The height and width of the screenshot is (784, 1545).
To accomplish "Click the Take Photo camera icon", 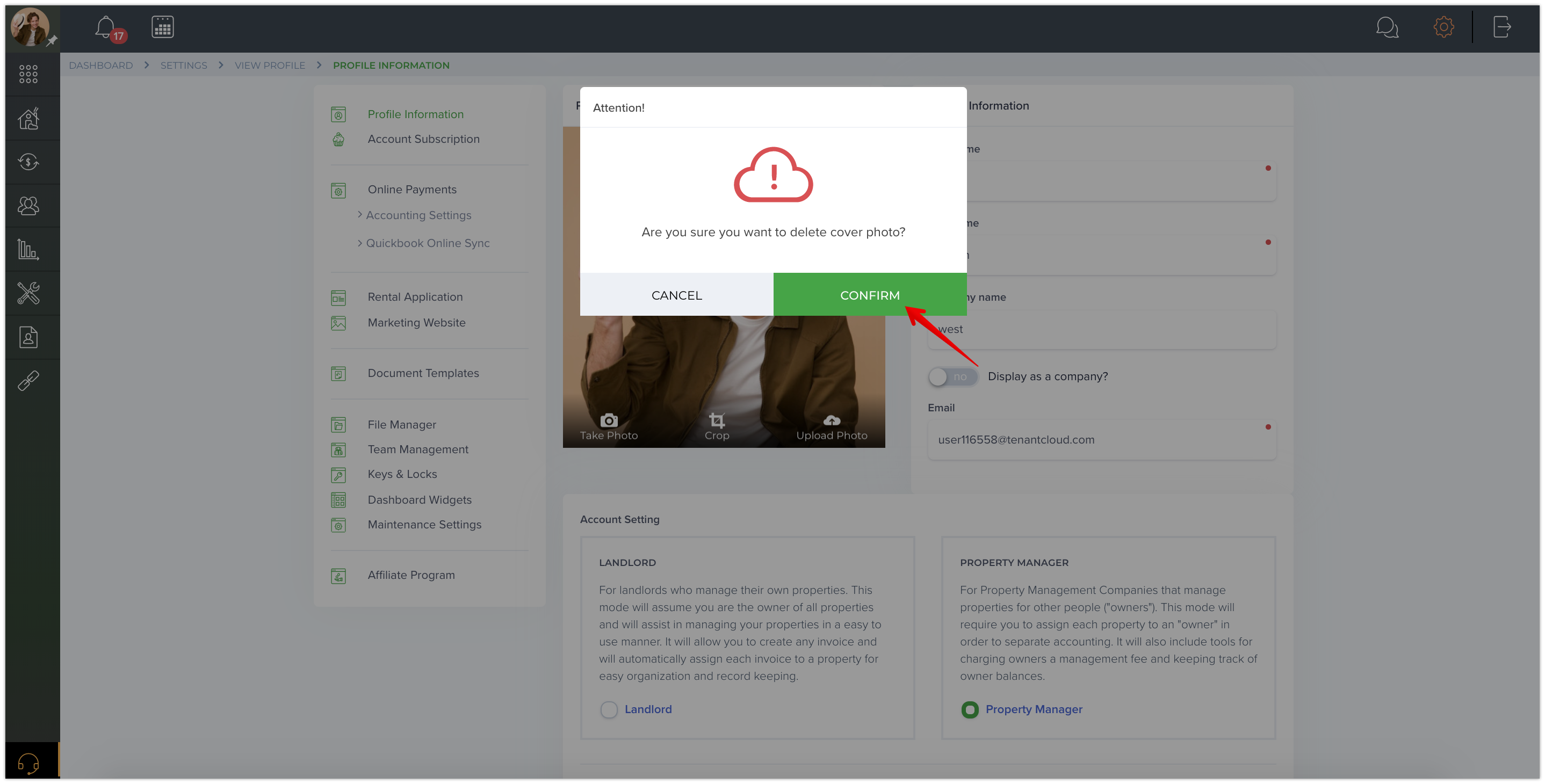I will (x=609, y=421).
